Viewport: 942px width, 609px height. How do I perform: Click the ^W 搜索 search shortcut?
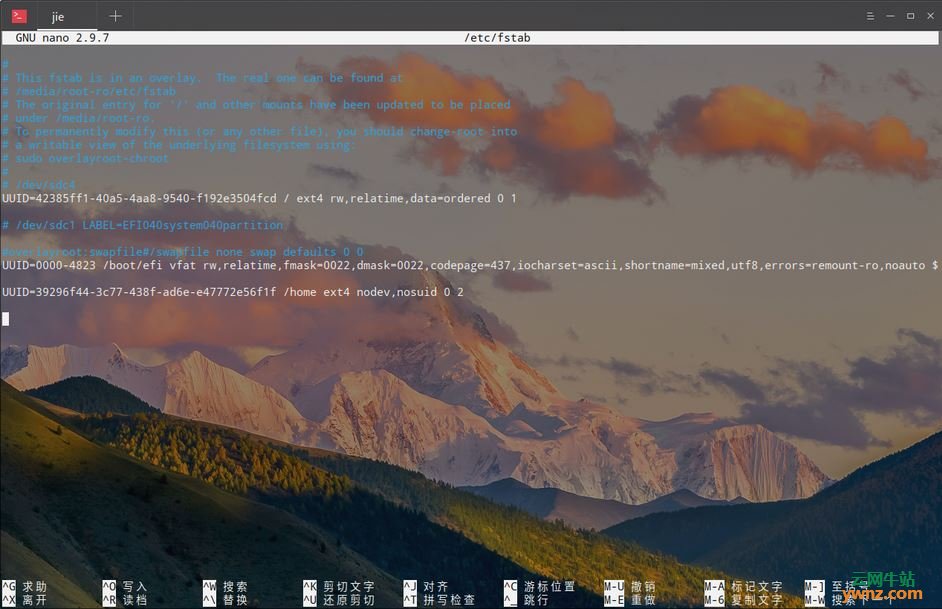[x=225, y=587]
